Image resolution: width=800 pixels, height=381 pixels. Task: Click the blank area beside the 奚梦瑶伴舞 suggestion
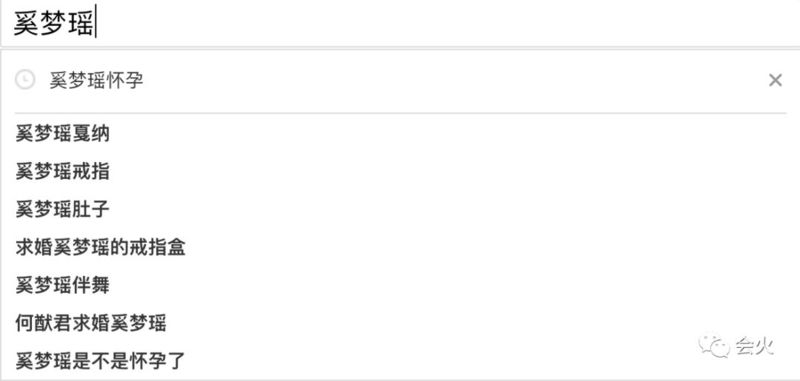pos(449,286)
